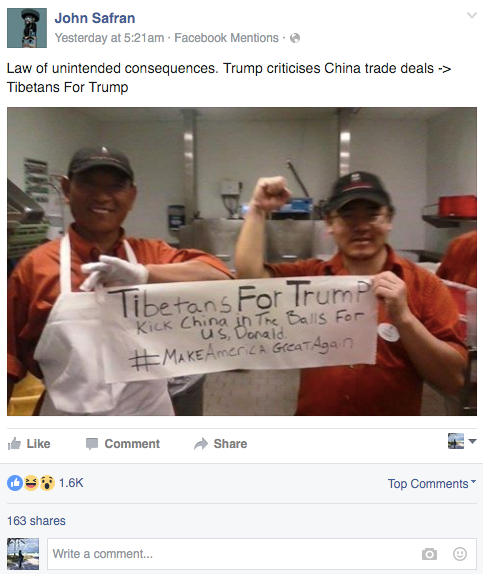Click the Haha laughing reaction icon
This screenshot has width=483, height=574.
pyautogui.click(x=31, y=483)
